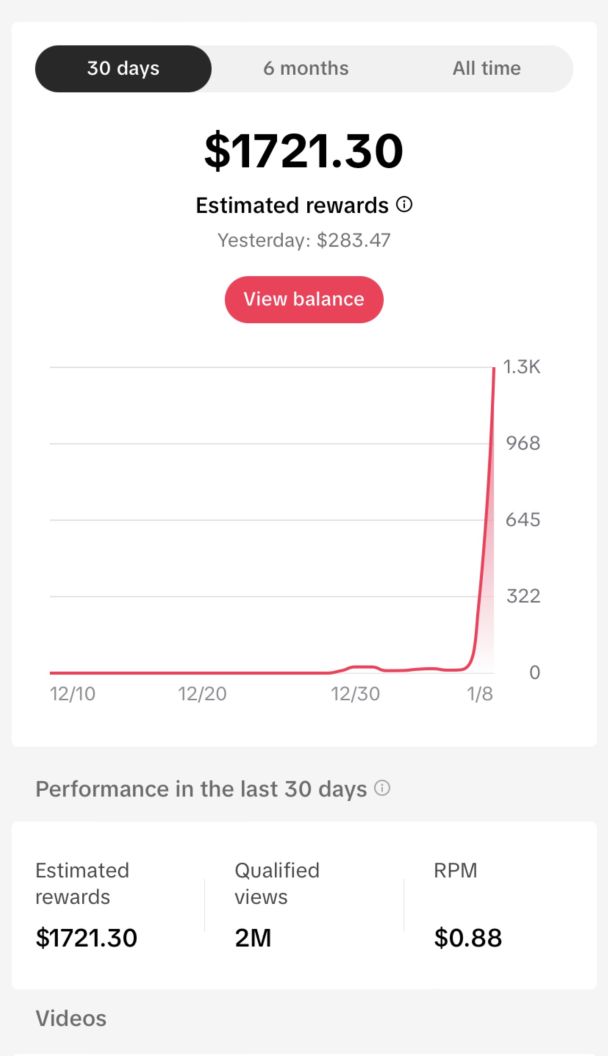Switch to the 6 months tab
Viewport: 608px width, 1056px height.
(x=306, y=69)
